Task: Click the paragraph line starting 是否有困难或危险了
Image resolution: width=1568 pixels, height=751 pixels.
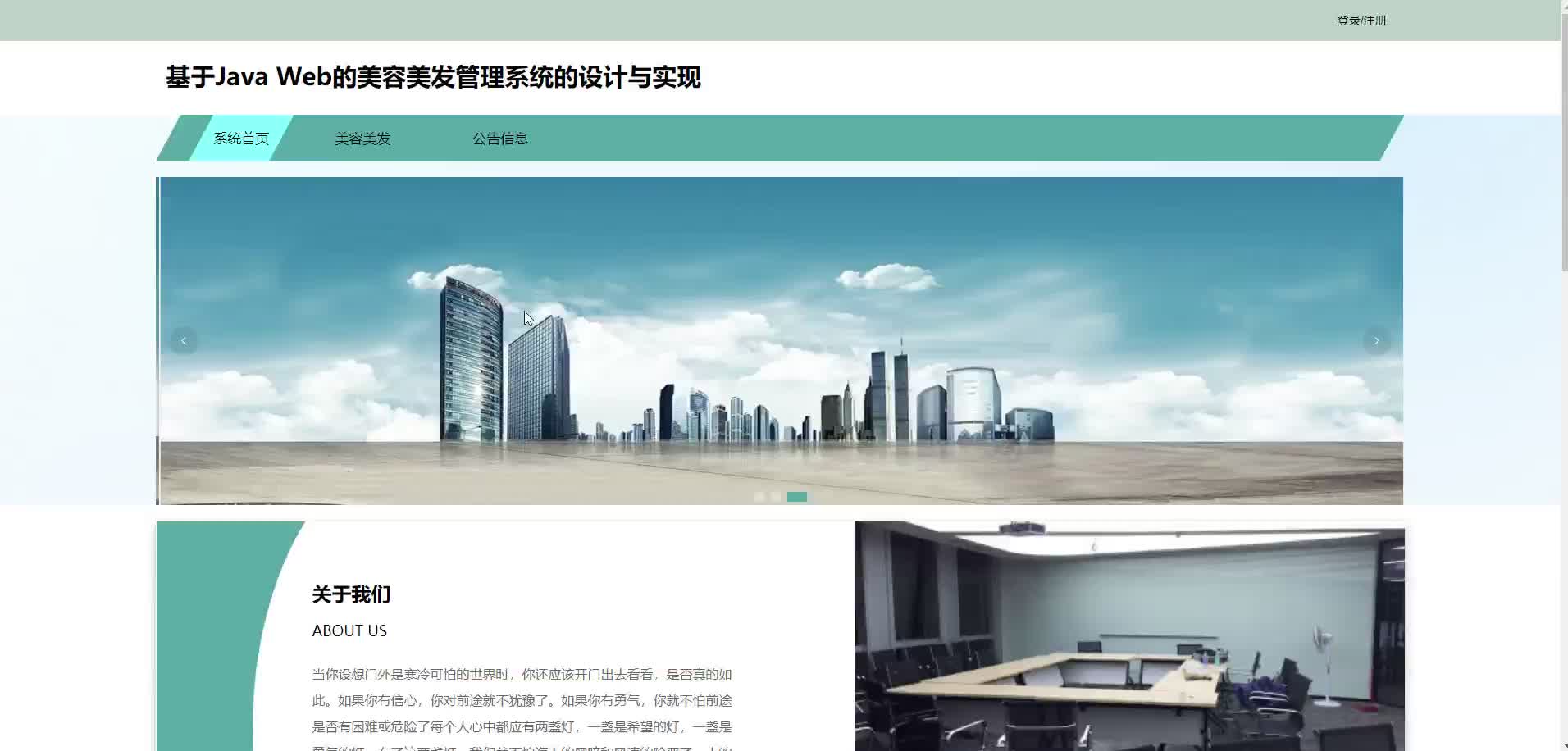Action: coord(522,727)
